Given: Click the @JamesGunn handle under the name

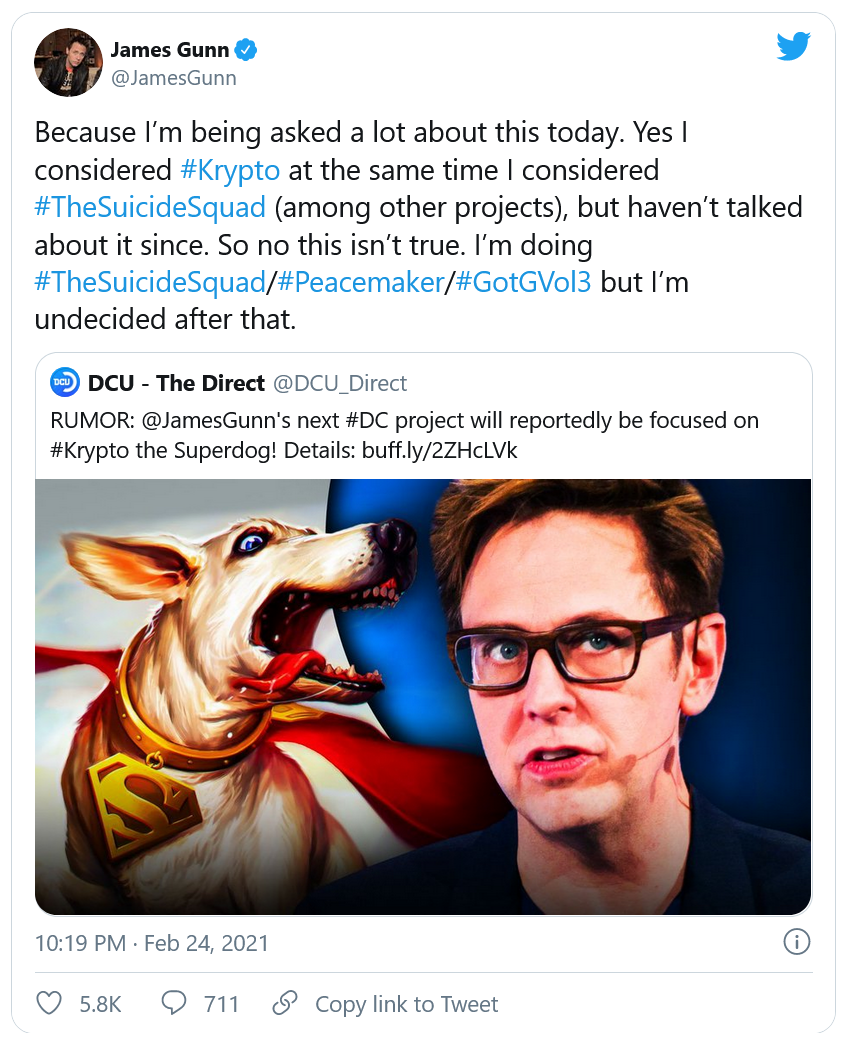Looking at the screenshot, I should [x=173, y=77].
